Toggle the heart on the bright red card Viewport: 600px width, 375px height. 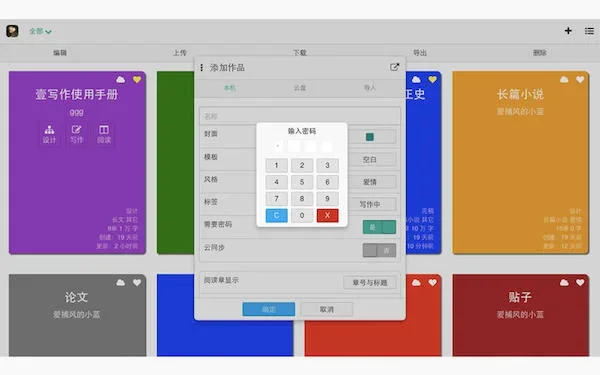[432, 282]
